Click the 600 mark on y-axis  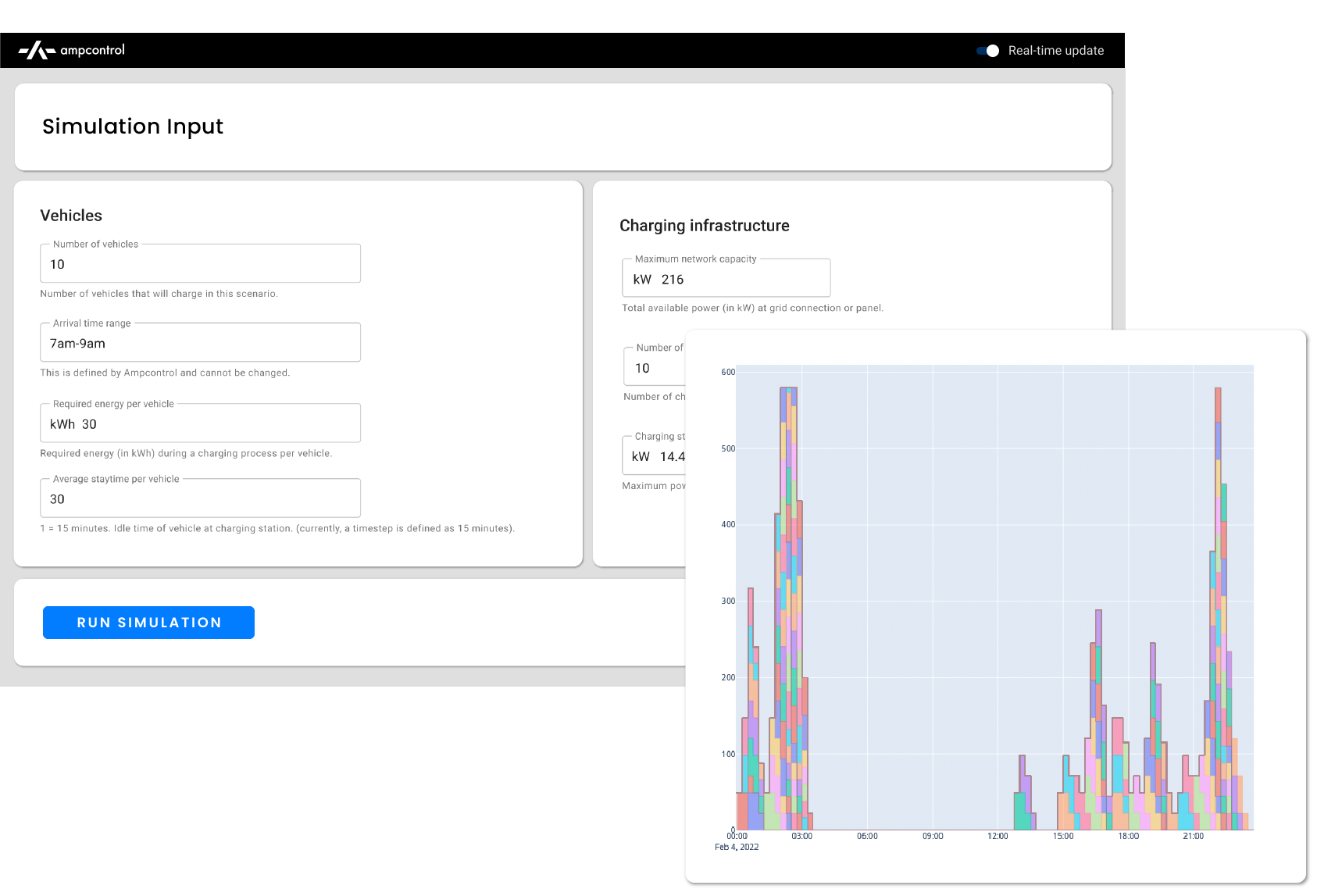pyautogui.click(x=726, y=373)
